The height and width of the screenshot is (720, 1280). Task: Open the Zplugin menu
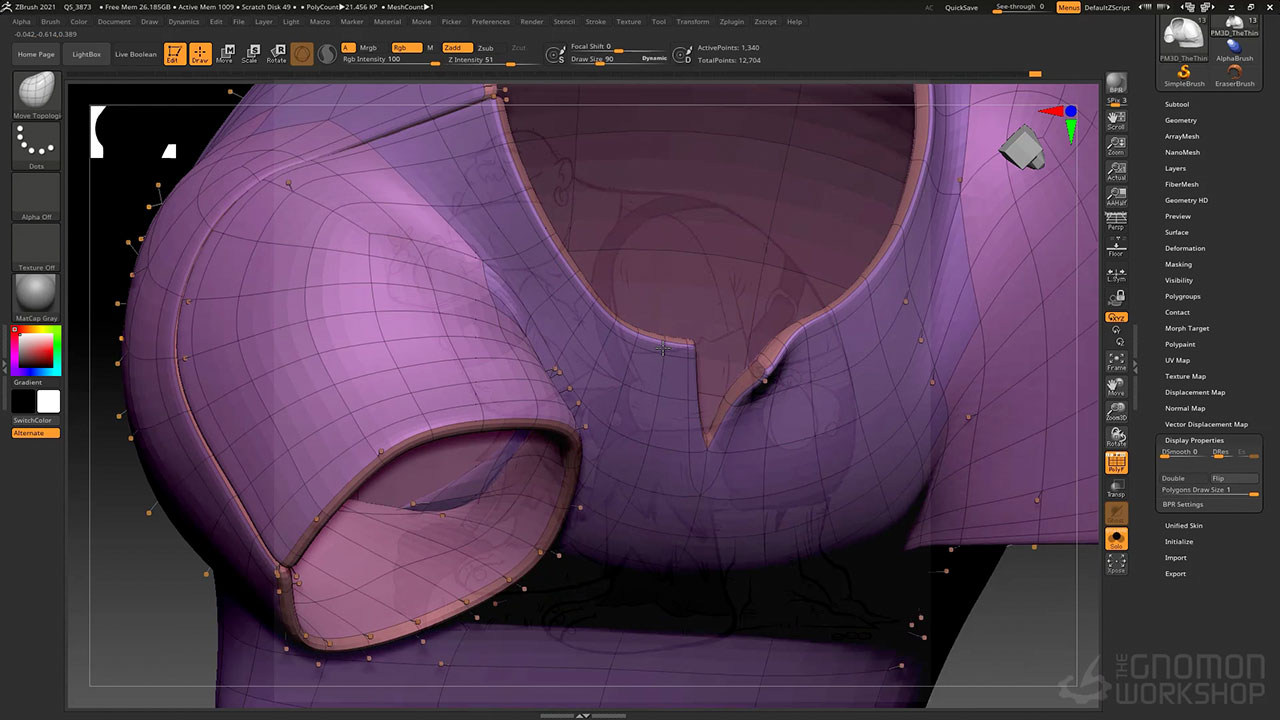tap(731, 21)
